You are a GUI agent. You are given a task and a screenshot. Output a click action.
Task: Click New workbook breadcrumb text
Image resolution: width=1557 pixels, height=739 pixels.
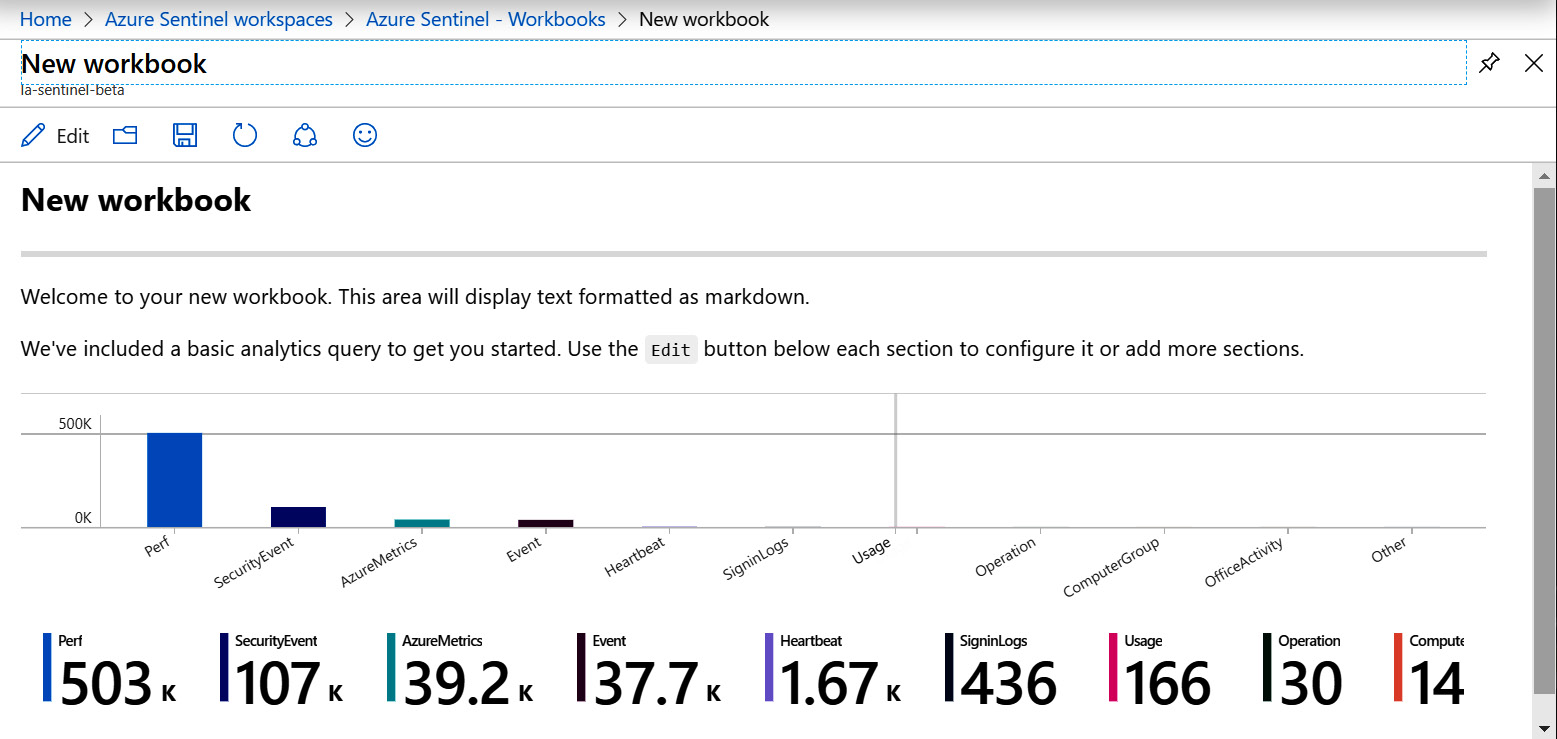[x=704, y=19]
